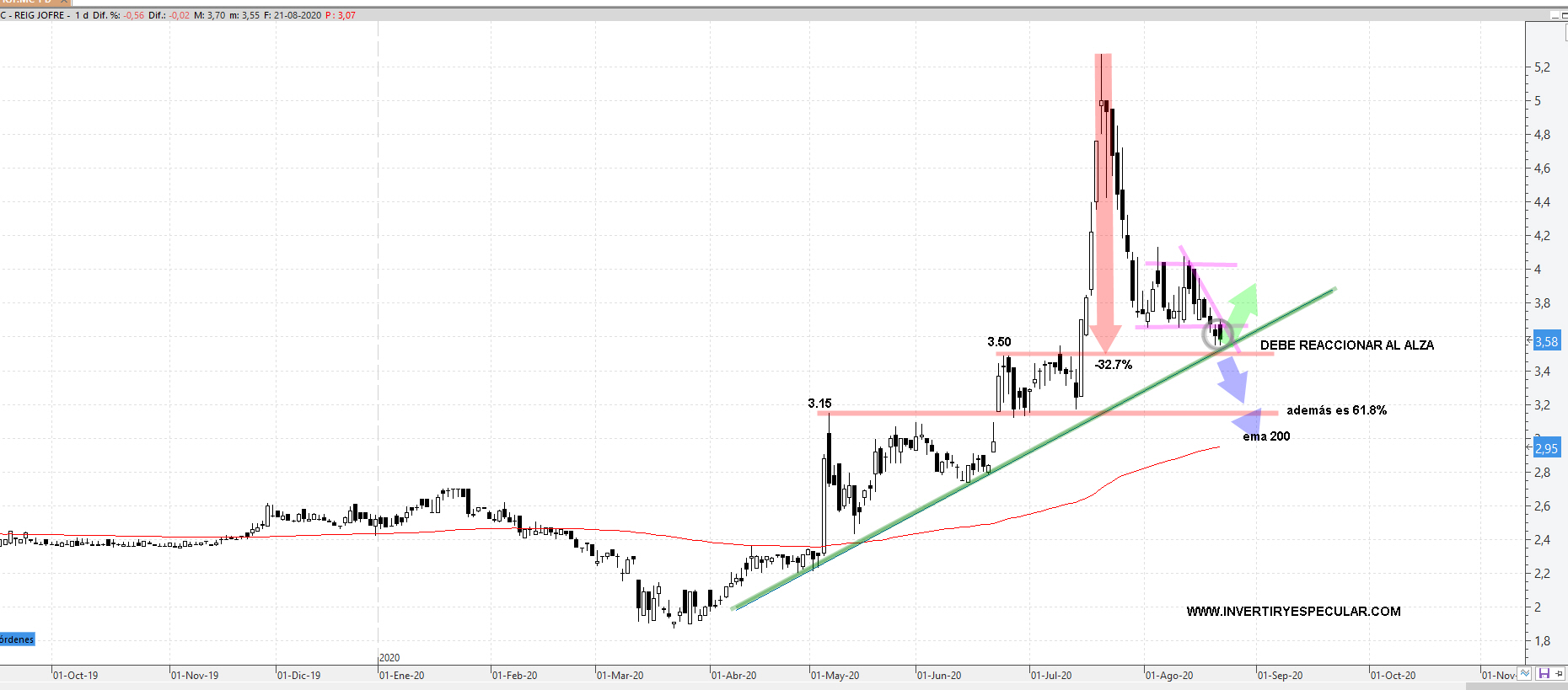Click the gray circle highlighting latest candles
Screen dimensions: 1568x690
point(1217,334)
